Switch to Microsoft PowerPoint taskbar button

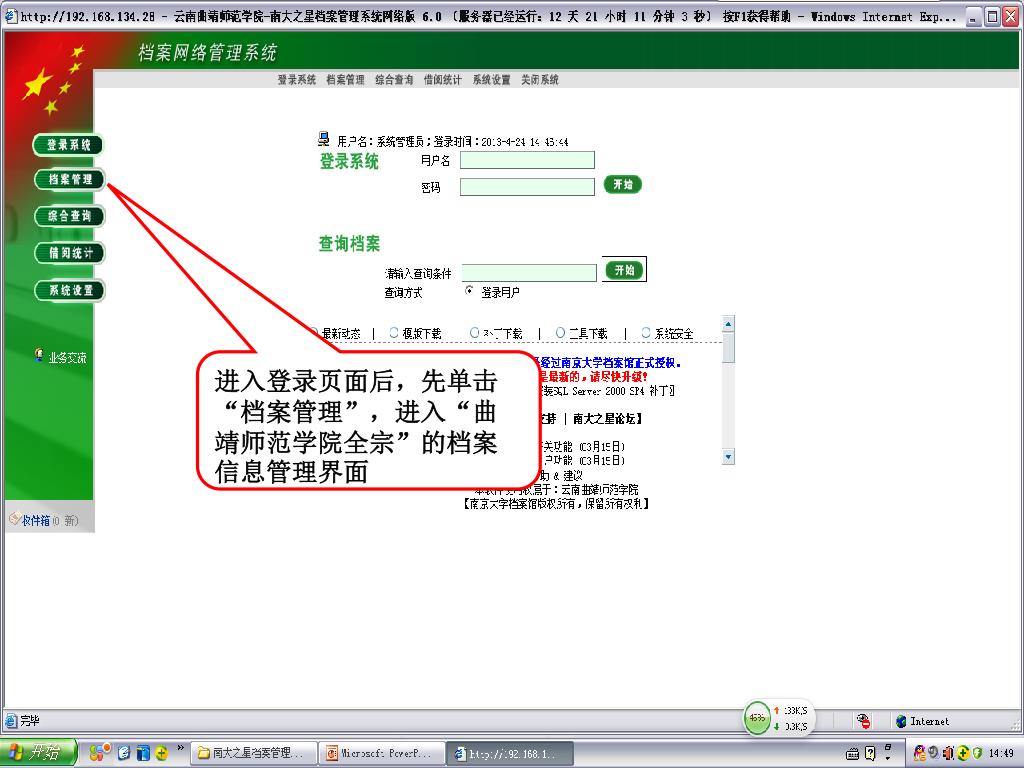pos(383,753)
